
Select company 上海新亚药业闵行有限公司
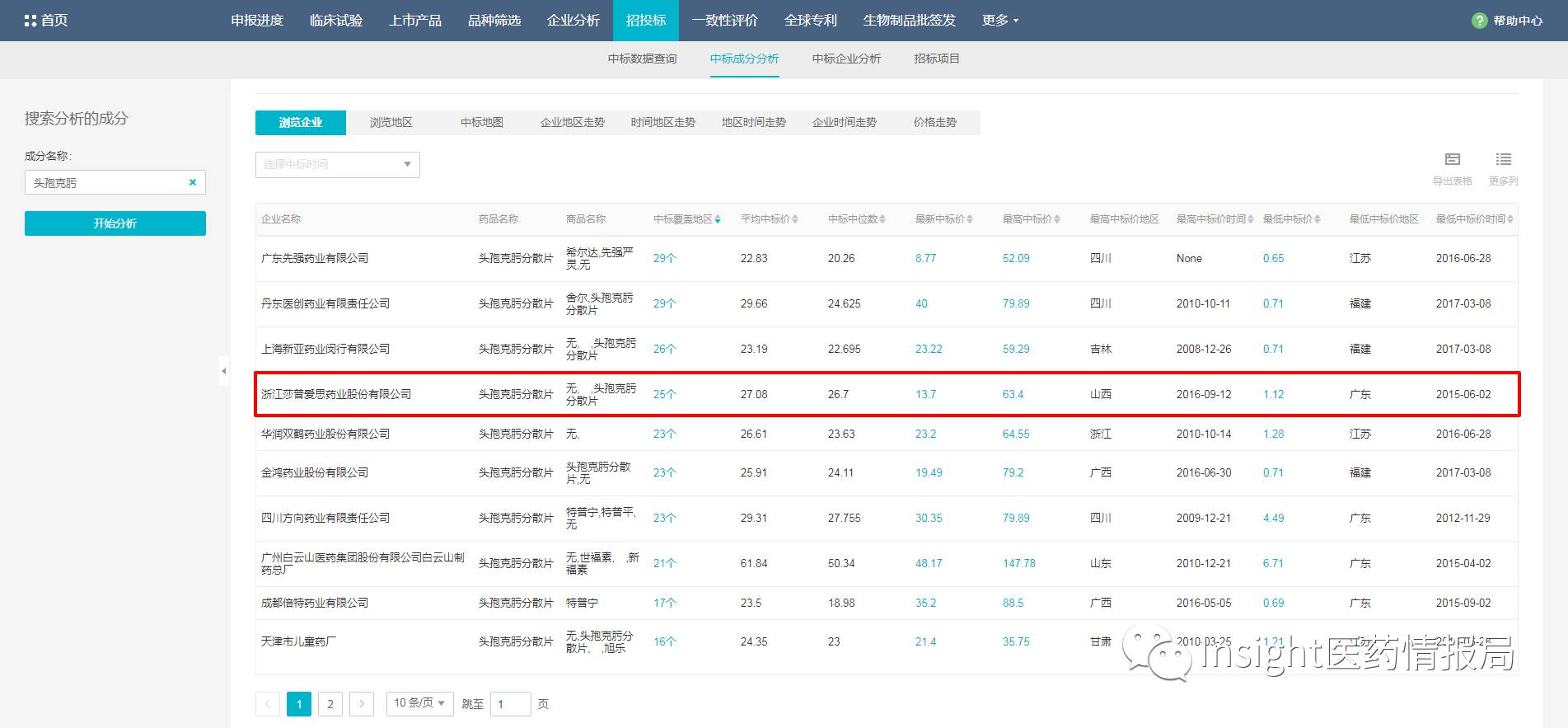pos(325,349)
